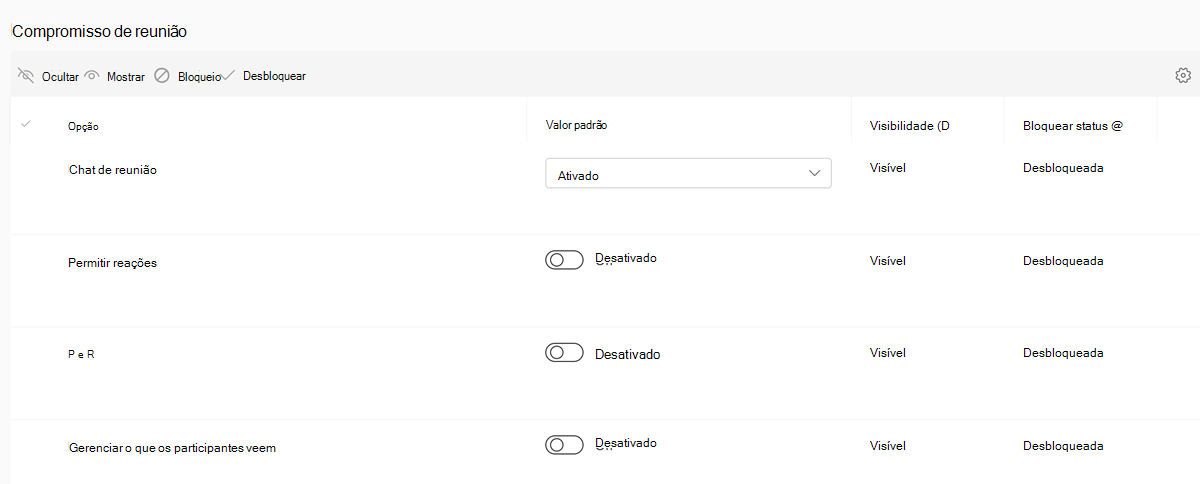This screenshot has height=484, width=1200.
Task: Toggle Gerenciar o que os participantes veem
Action: (x=564, y=445)
